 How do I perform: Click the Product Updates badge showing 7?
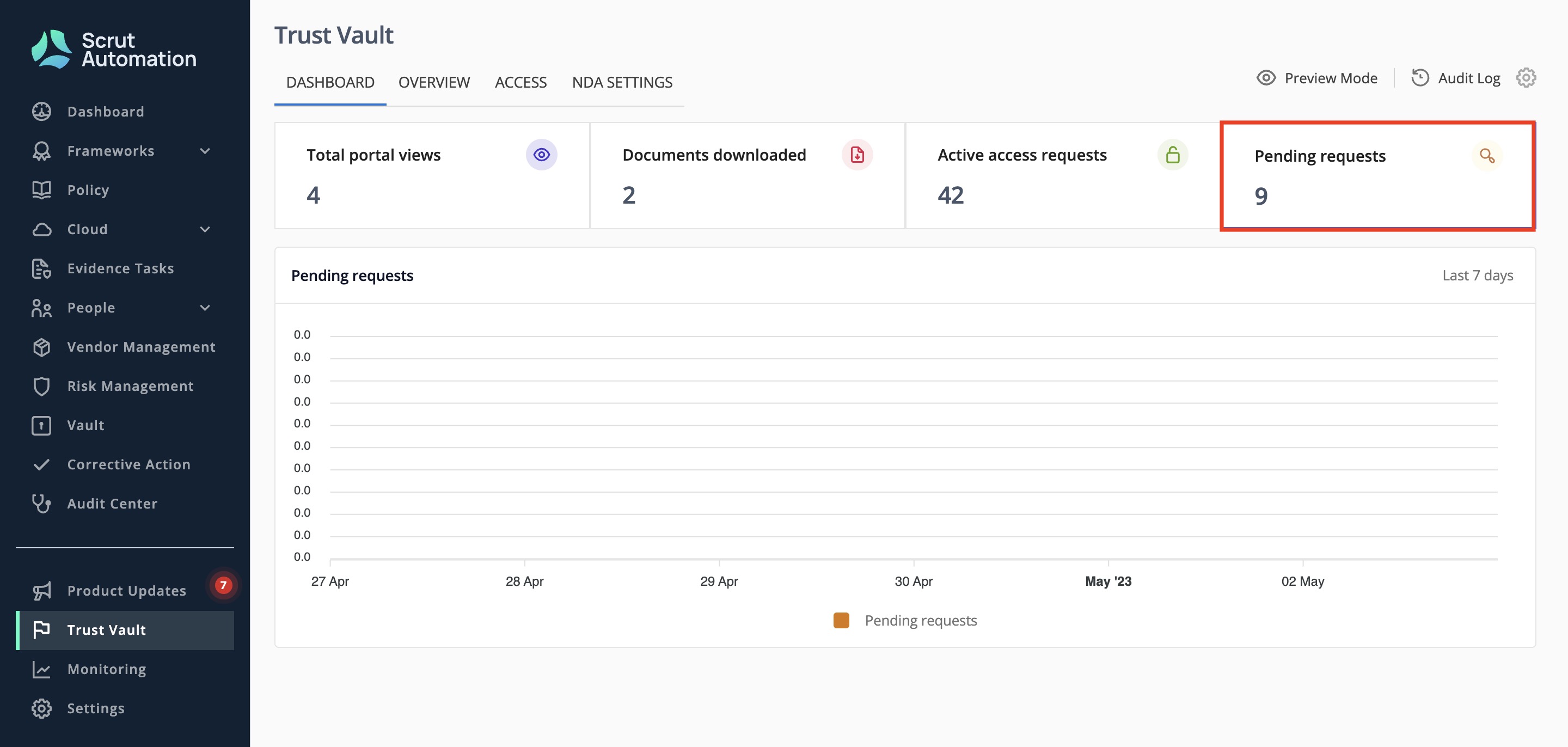tap(223, 585)
